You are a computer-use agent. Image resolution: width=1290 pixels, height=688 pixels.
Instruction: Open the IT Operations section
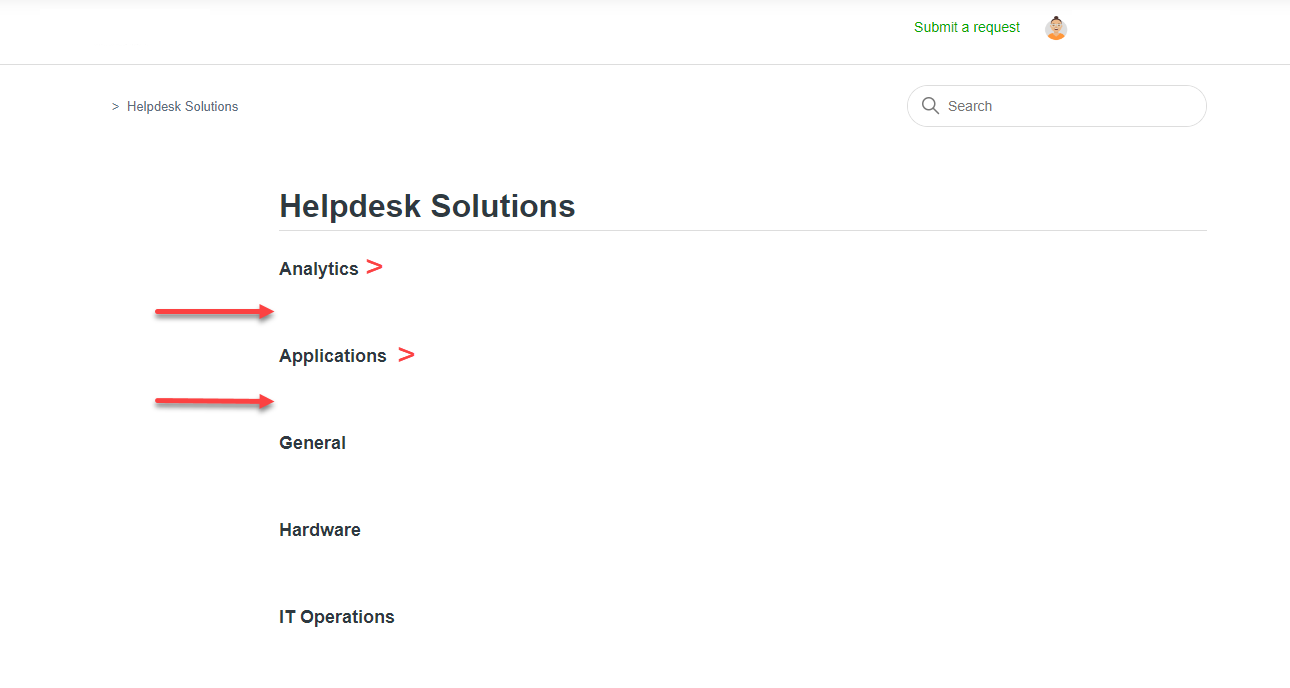tap(336, 617)
